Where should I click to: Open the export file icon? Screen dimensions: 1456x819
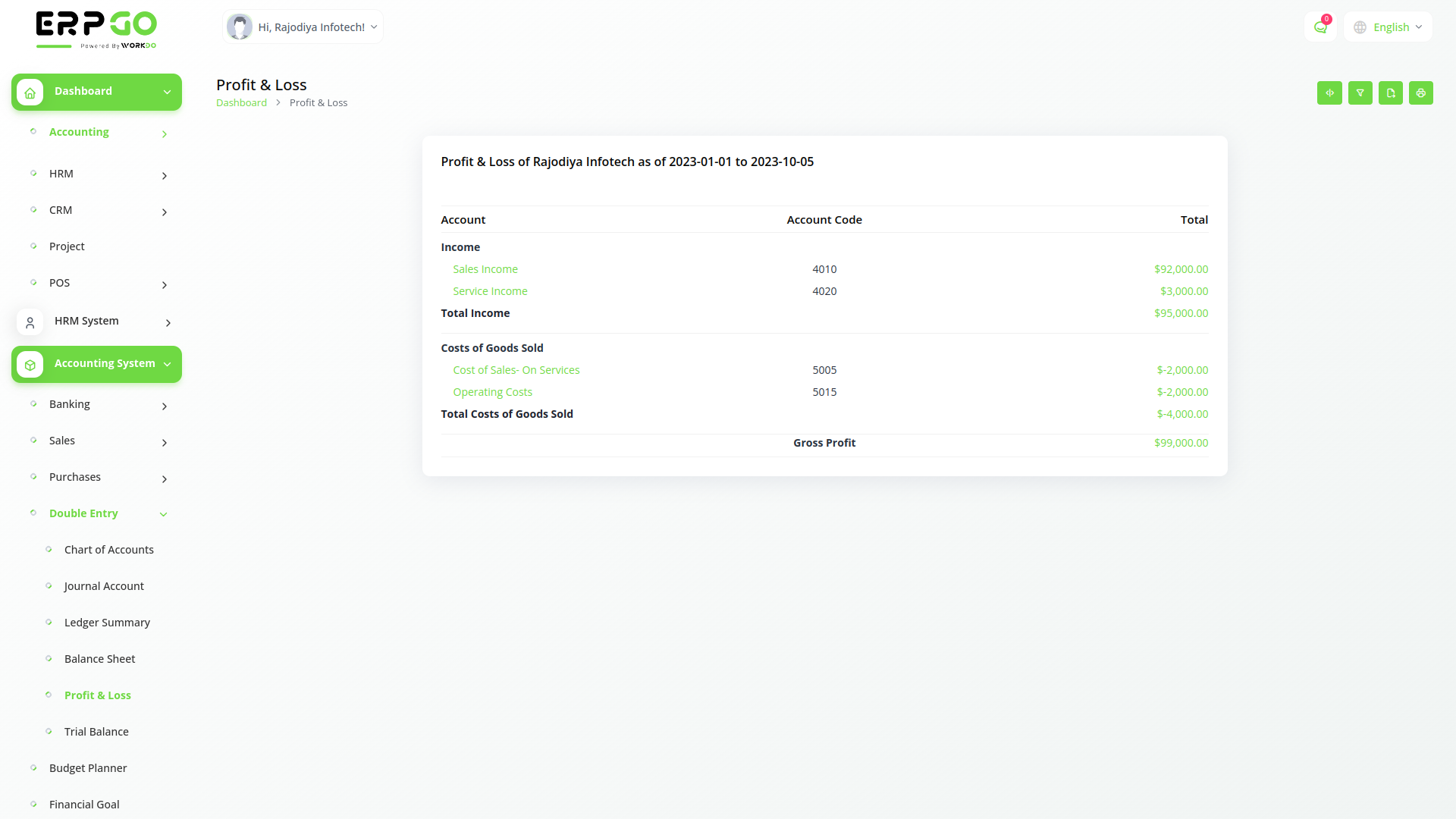click(1390, 93)
